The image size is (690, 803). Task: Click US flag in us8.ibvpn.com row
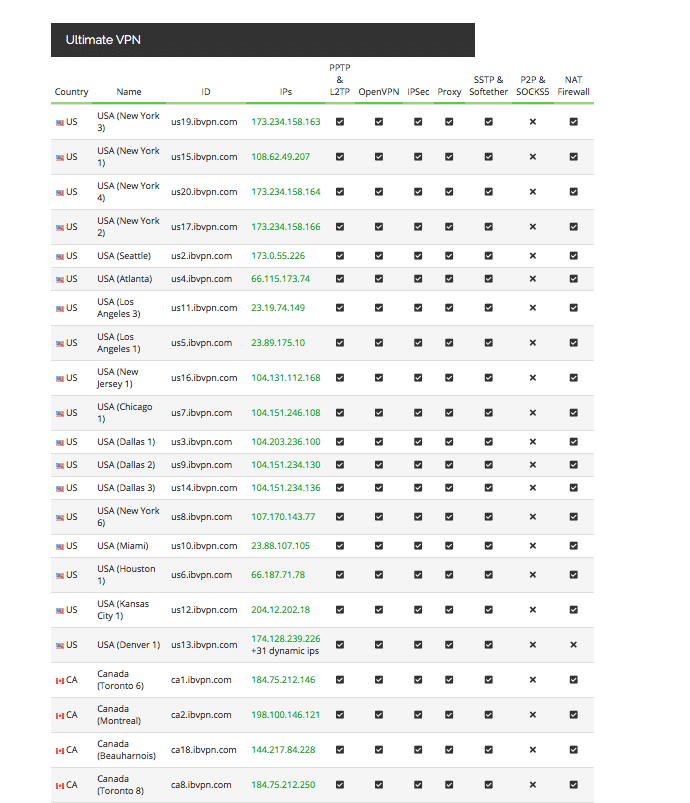pos(60,518)
